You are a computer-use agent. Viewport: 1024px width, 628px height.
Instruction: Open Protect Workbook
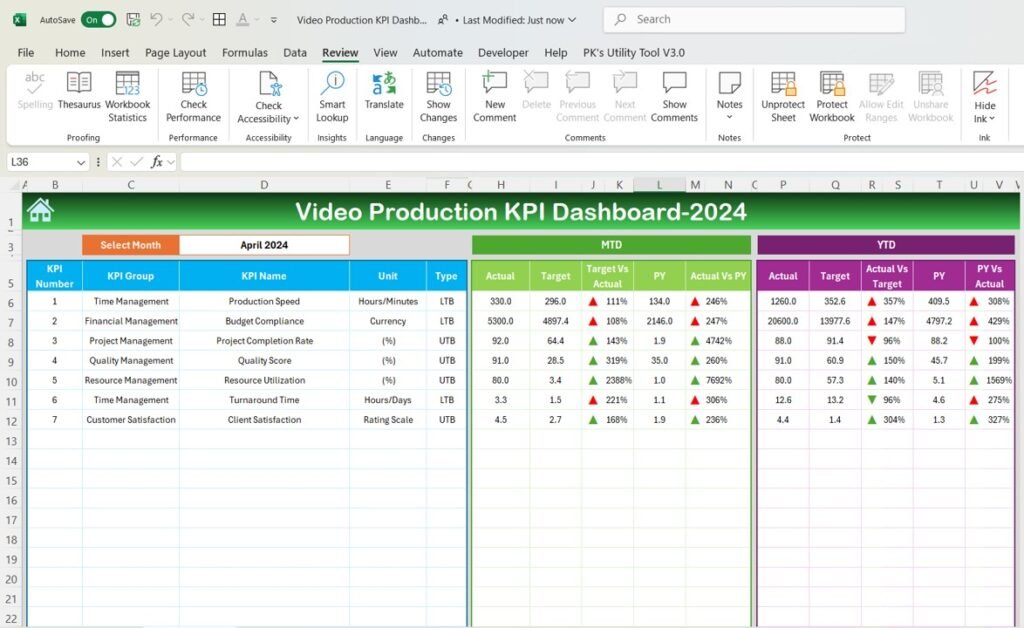832,95
